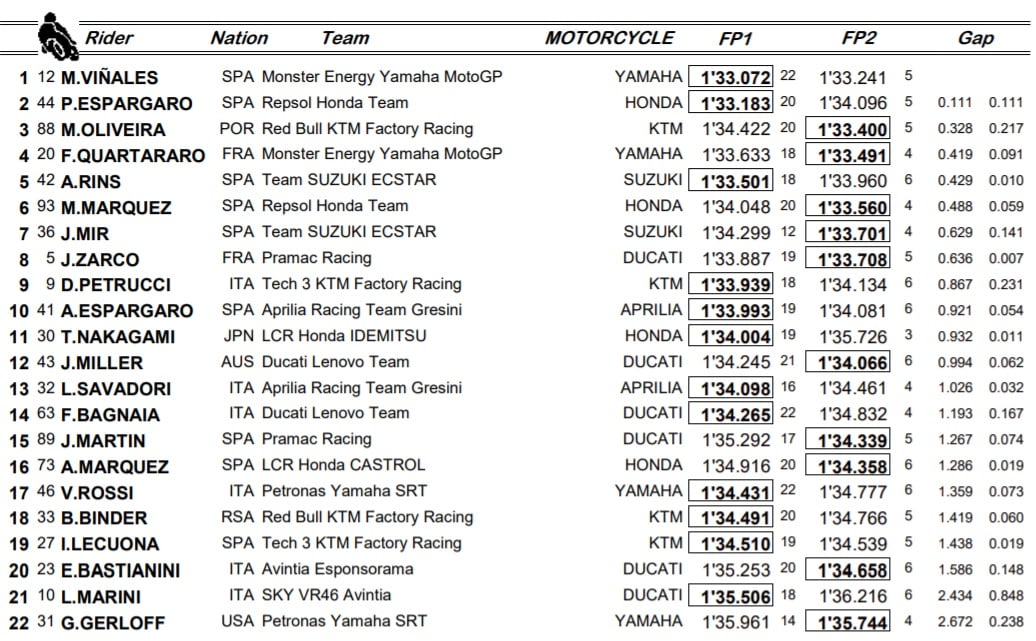
Task: Click the boxed FP1 time 1'33.072
Action: pos(731,77)
